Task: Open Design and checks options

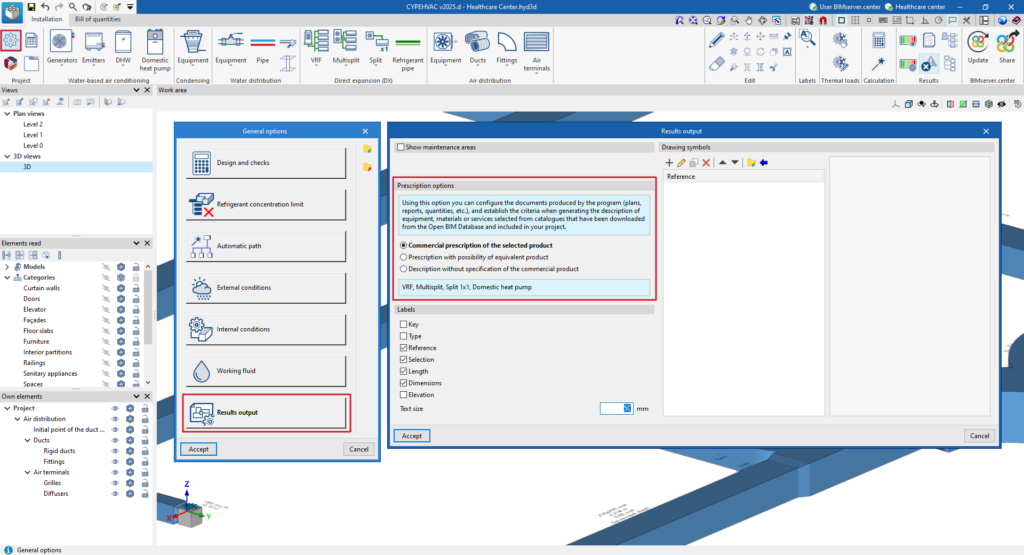Action: [x=266, y=163]
